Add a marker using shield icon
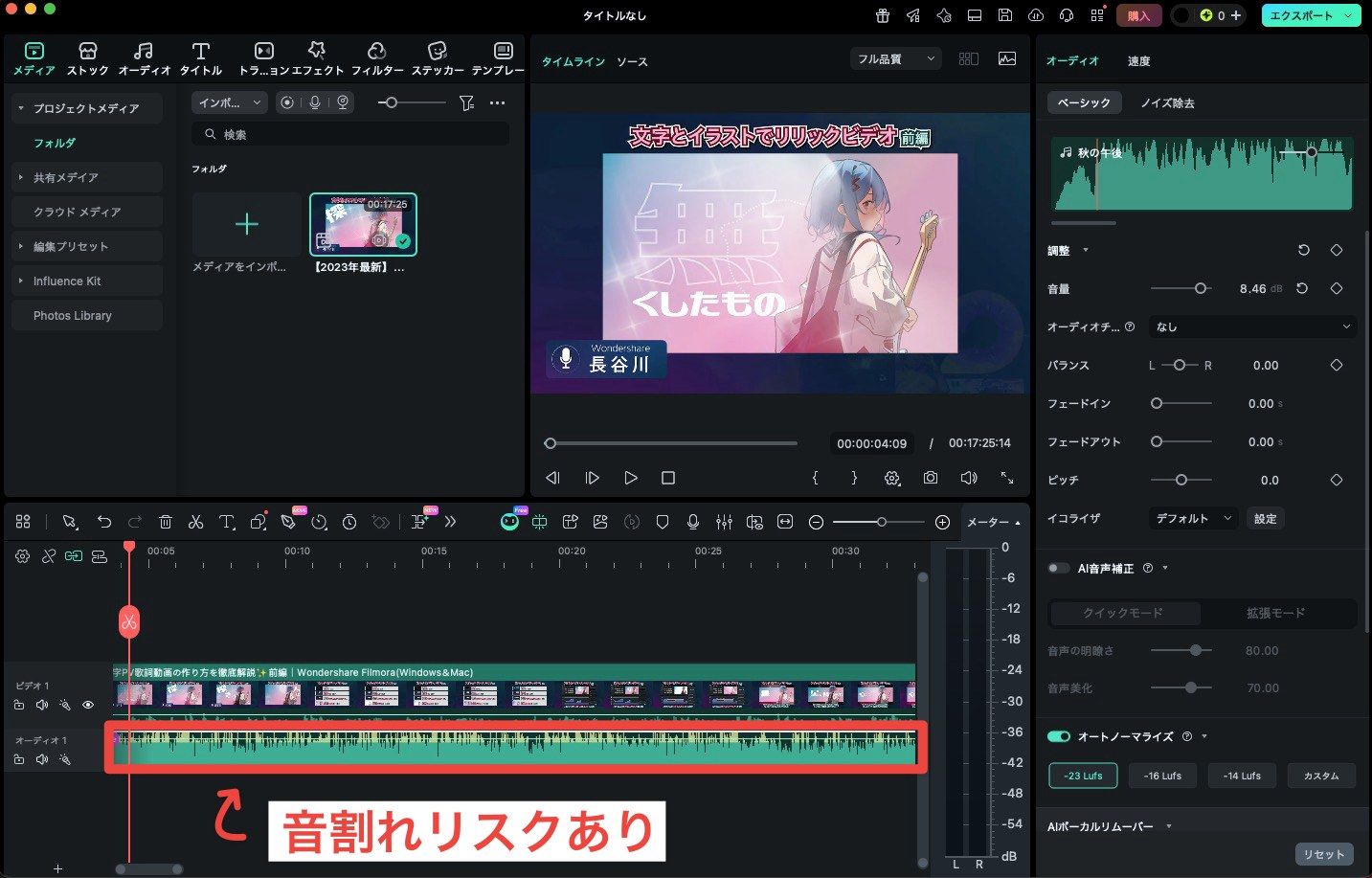The image size is (1372, 878). [663, 522]
